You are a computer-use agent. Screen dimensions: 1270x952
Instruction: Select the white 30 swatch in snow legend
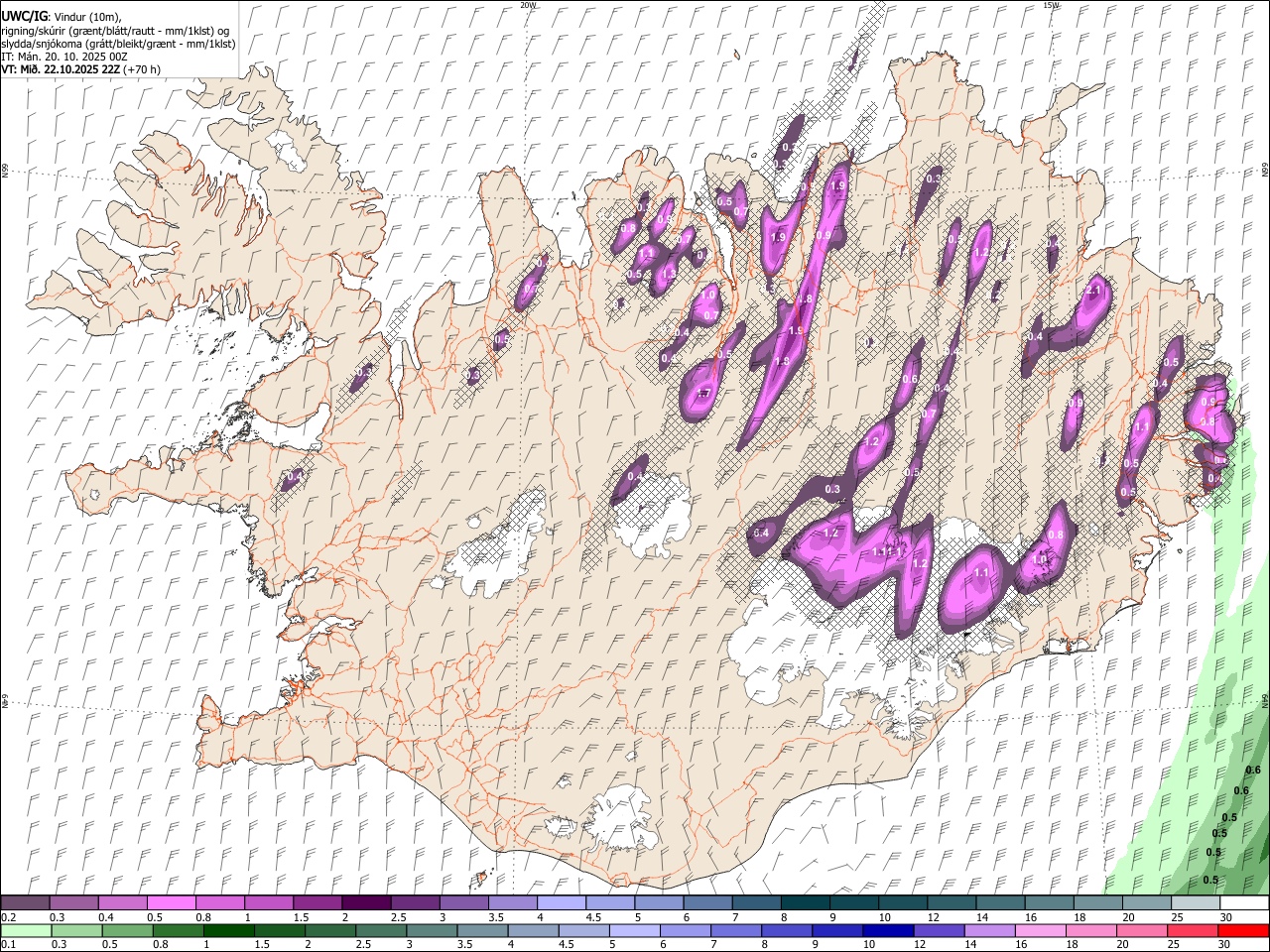point(1245,903)
